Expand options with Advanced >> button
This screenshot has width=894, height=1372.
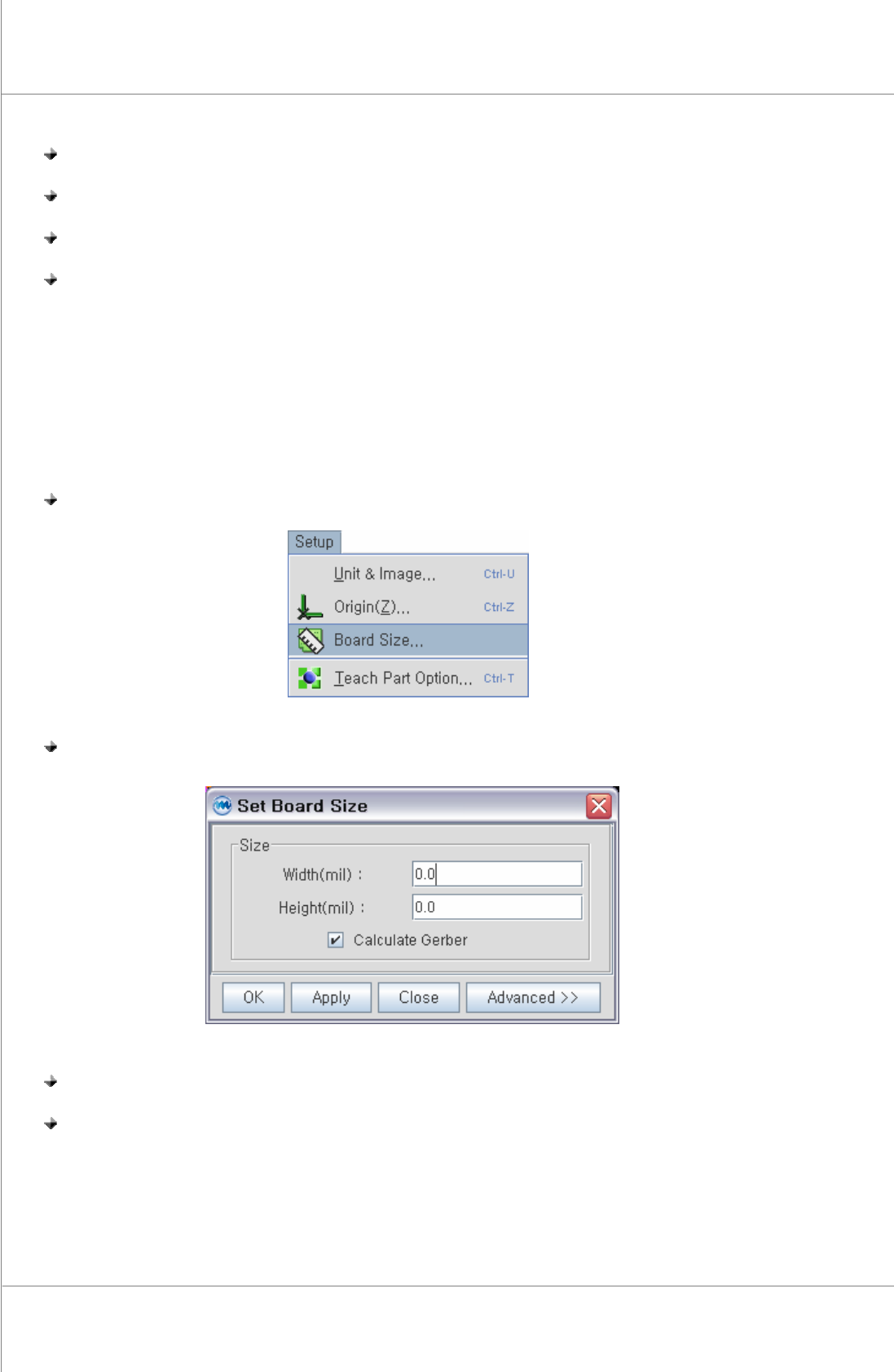click(x=533, y=997)
